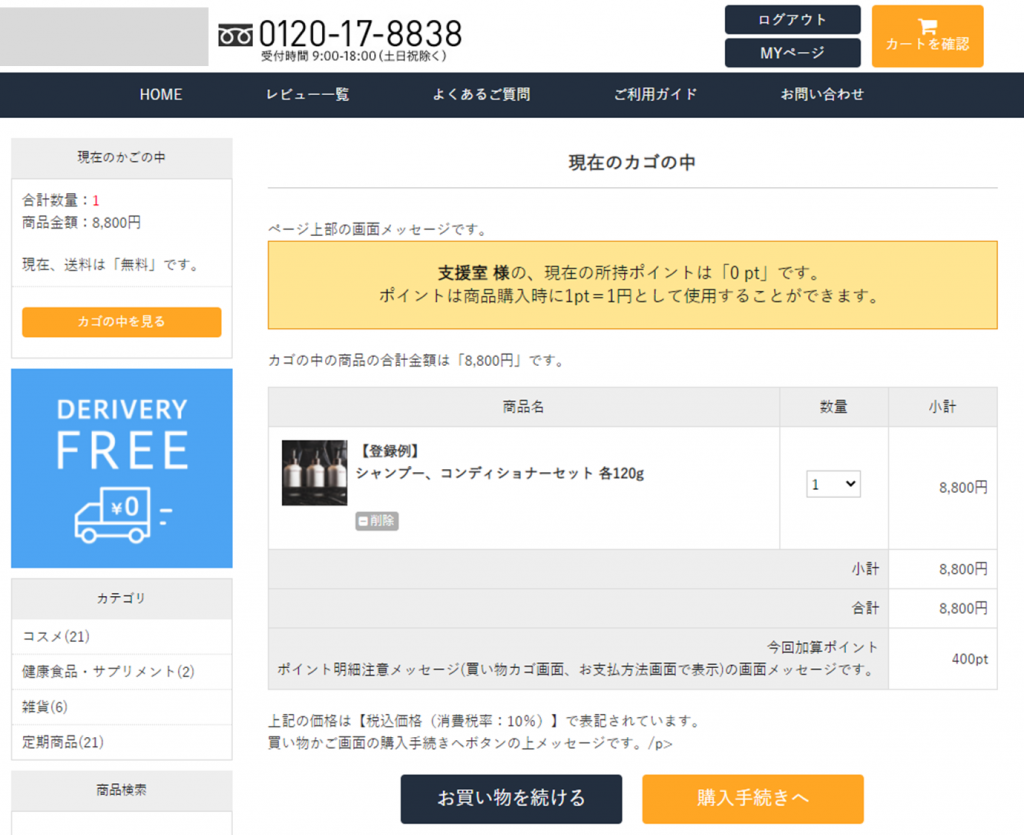The image size is (1024, 835).
Task: Open レビュー一覧 from the navigation bar
Action: 307,95
